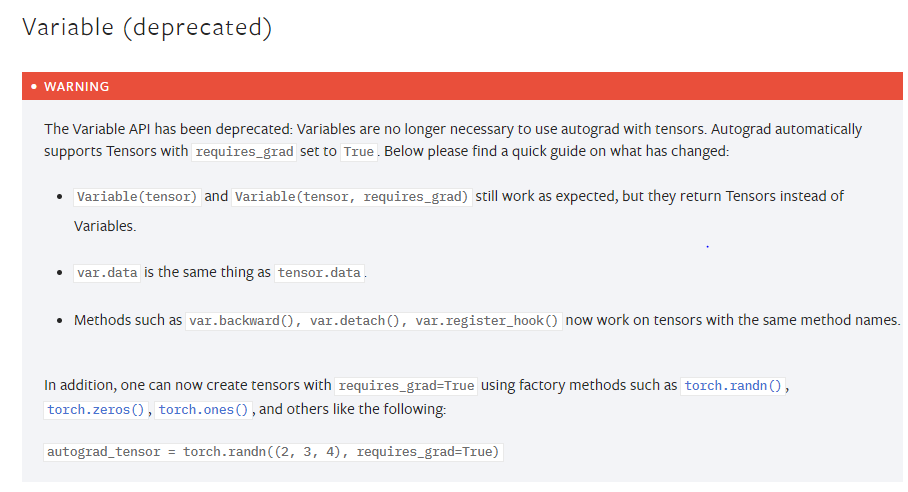Image resolution: width=908 pixels, height=492 pixels.
Task: Click the 'True' inline code snippet
Action: [358, 152]
